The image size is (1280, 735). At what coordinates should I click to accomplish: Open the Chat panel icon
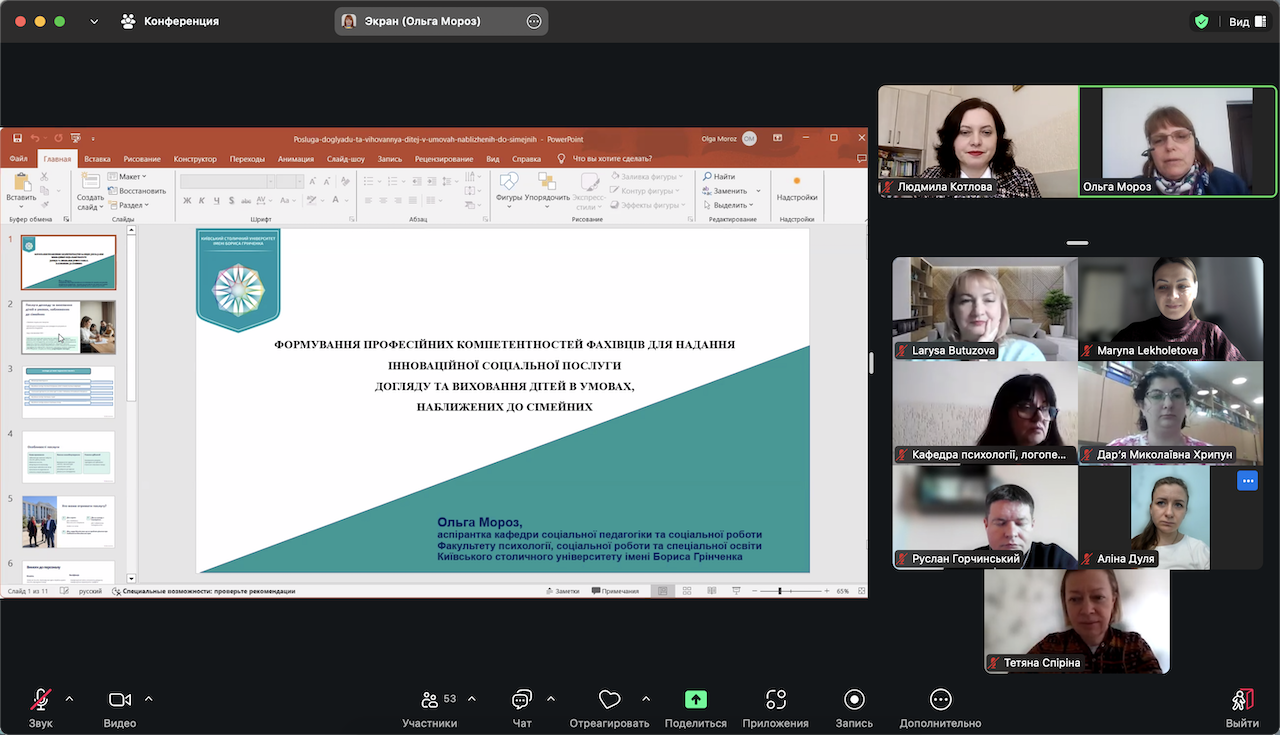(521, 700)
